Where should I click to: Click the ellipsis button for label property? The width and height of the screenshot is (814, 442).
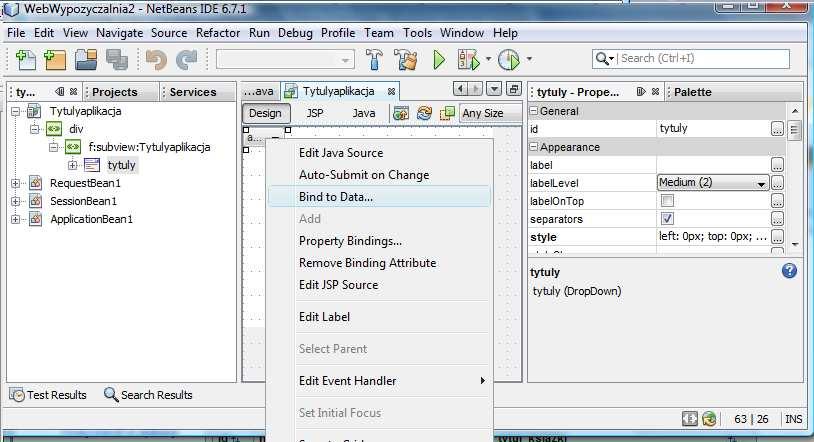[777, 165]
